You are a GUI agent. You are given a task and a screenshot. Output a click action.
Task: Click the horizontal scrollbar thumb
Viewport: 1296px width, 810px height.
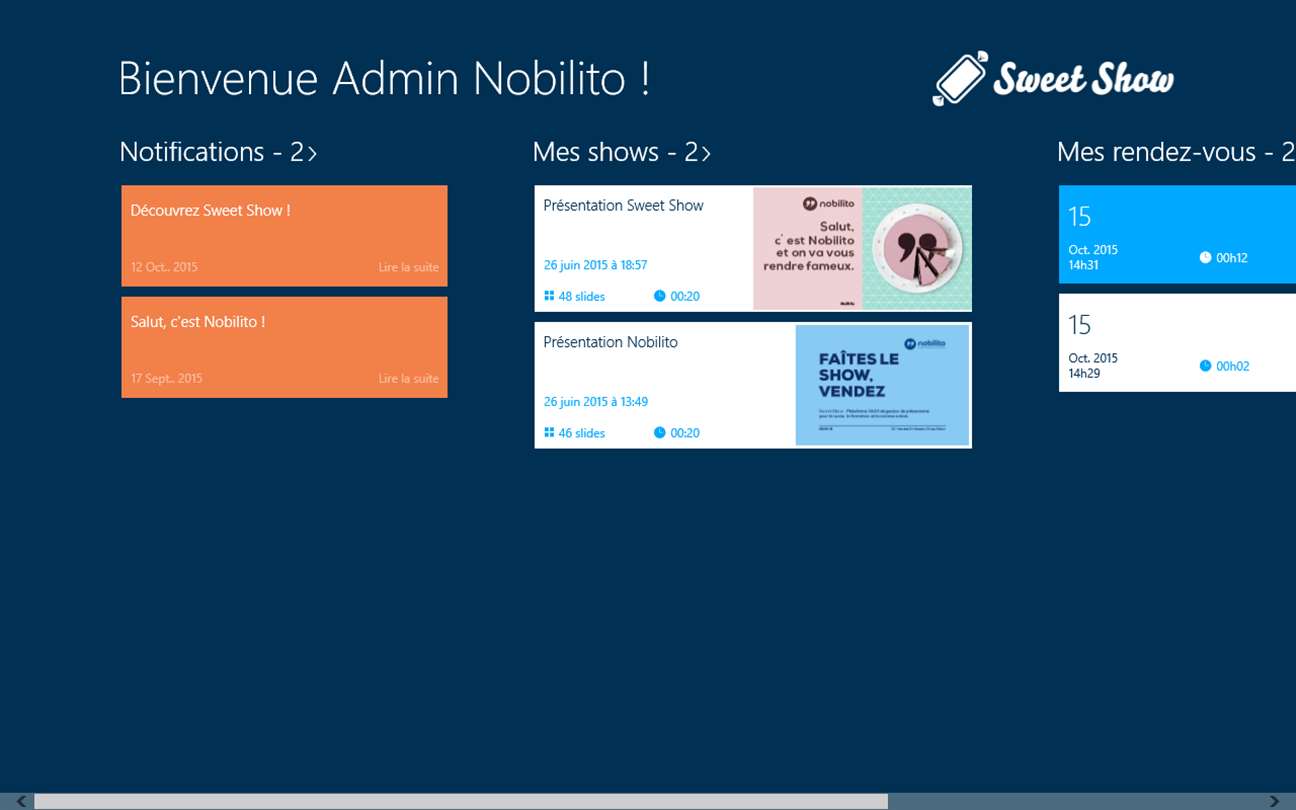[x=461, y=801]
